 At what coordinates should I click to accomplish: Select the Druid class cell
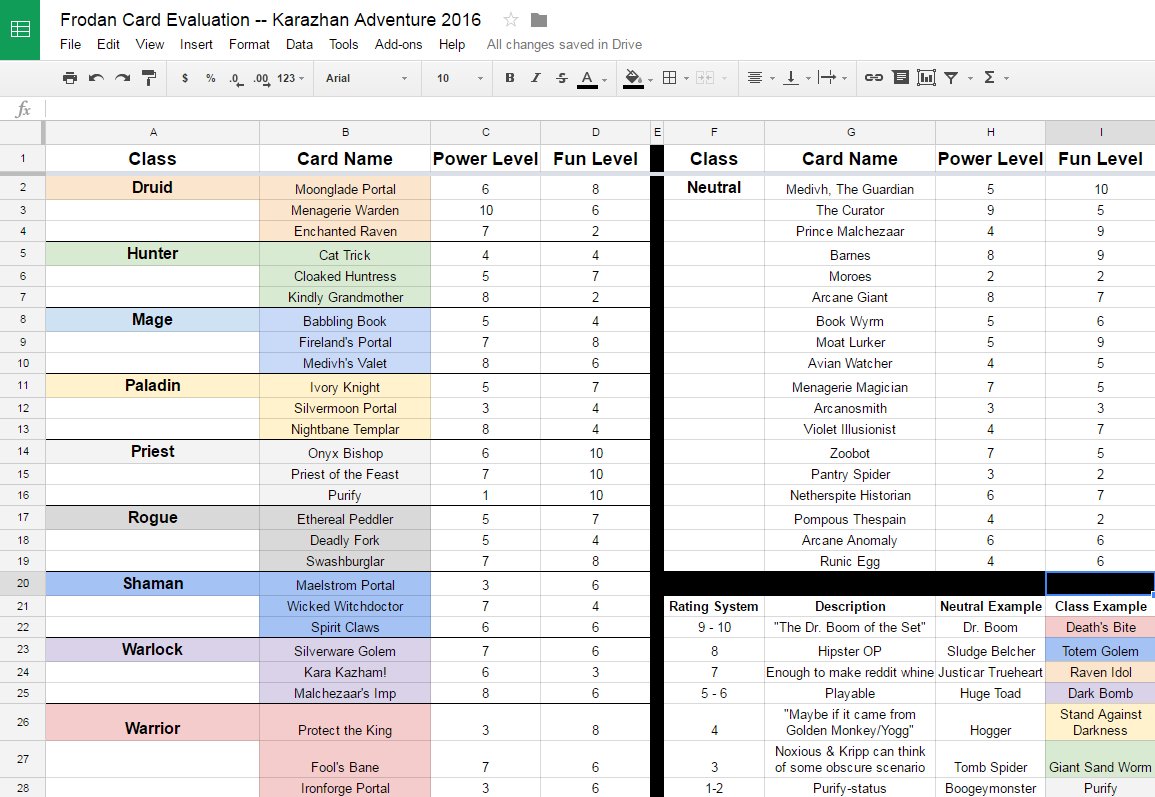pyautogui.click(x=152, y=187)
